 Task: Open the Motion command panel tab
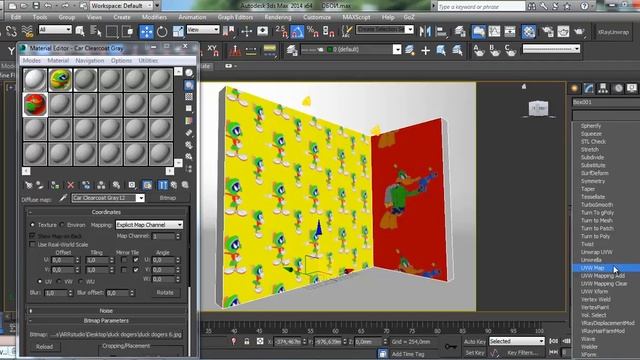618,88
